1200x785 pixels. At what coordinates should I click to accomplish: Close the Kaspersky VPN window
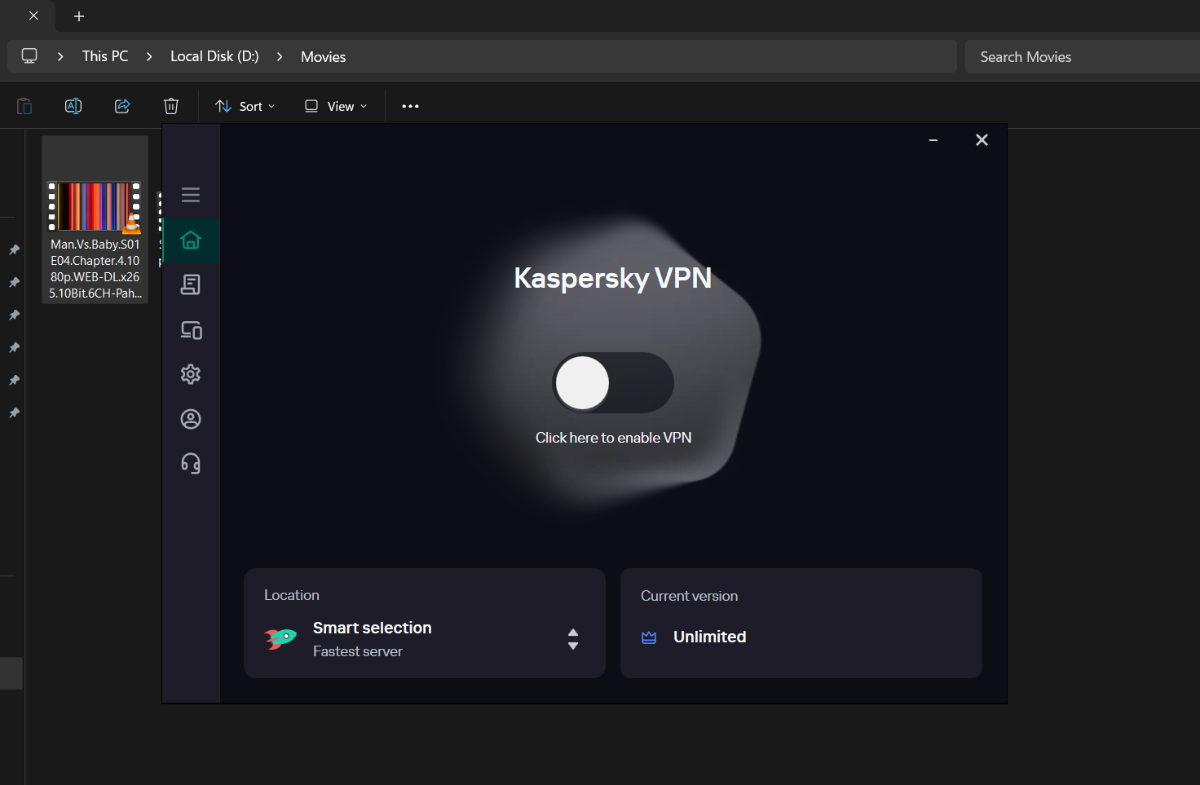(982, 140)
